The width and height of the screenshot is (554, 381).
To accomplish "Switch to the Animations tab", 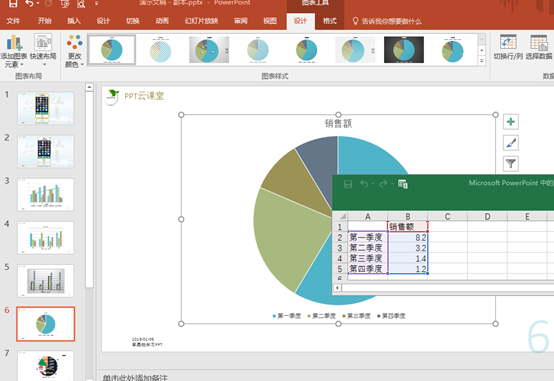I will tap(162, 21).
